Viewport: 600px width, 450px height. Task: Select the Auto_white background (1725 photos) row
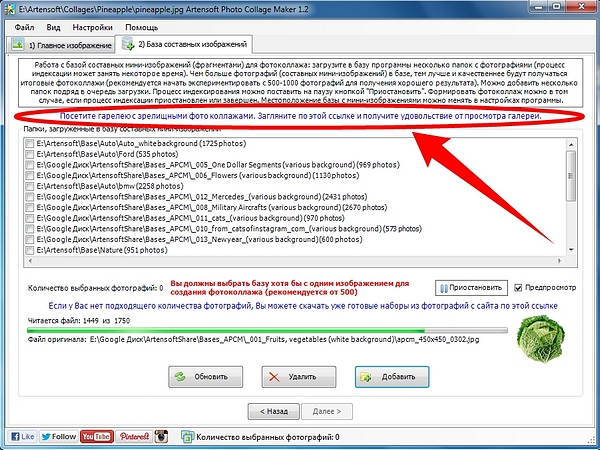[141, 143]
